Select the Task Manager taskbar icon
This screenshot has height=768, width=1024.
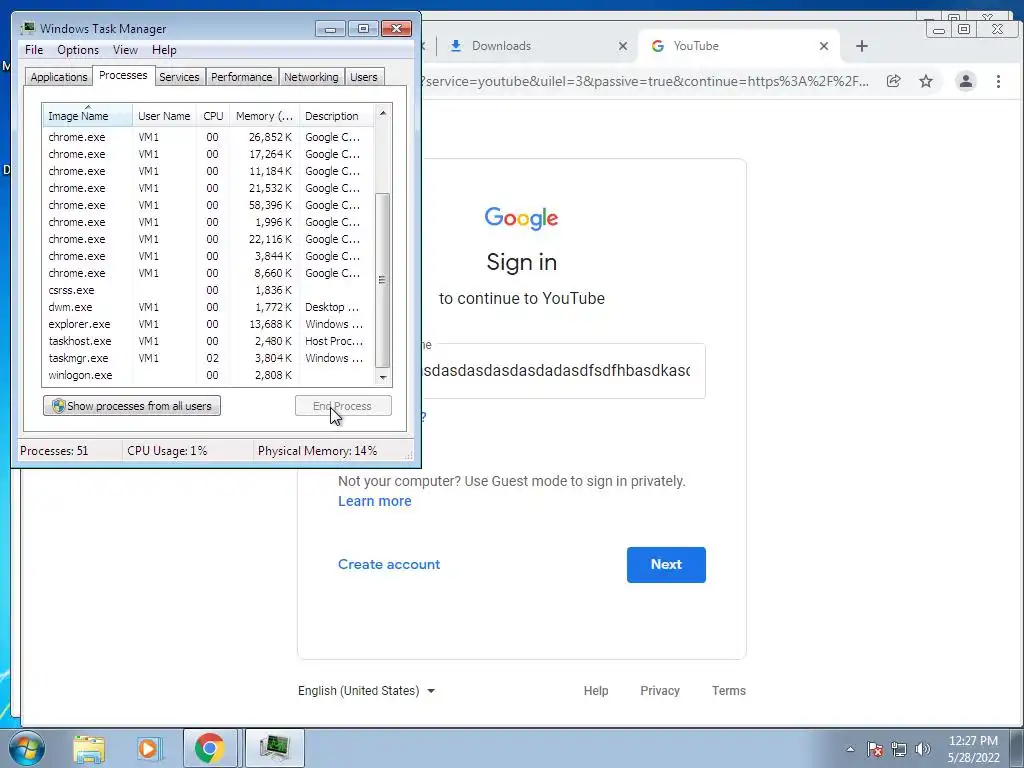pos(274,748)
